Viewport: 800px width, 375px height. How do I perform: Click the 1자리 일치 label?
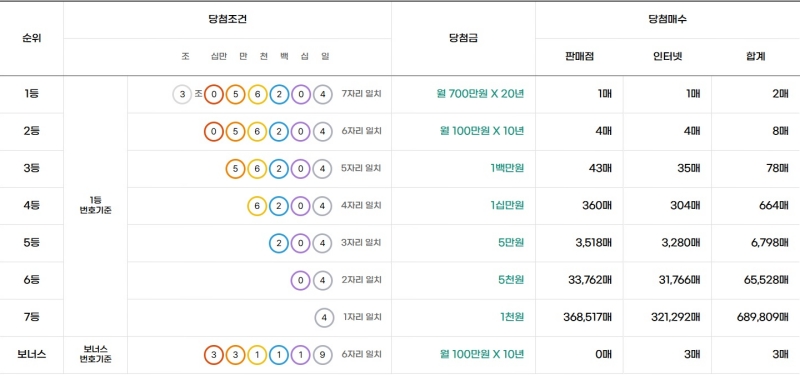pyautogui.click(x=363, y=317)
